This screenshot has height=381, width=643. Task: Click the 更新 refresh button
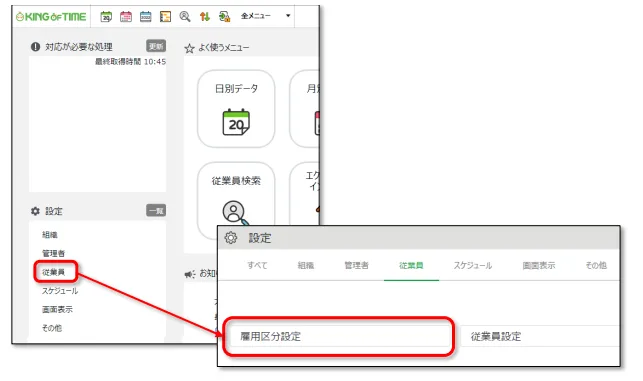[x=156, y=46]
